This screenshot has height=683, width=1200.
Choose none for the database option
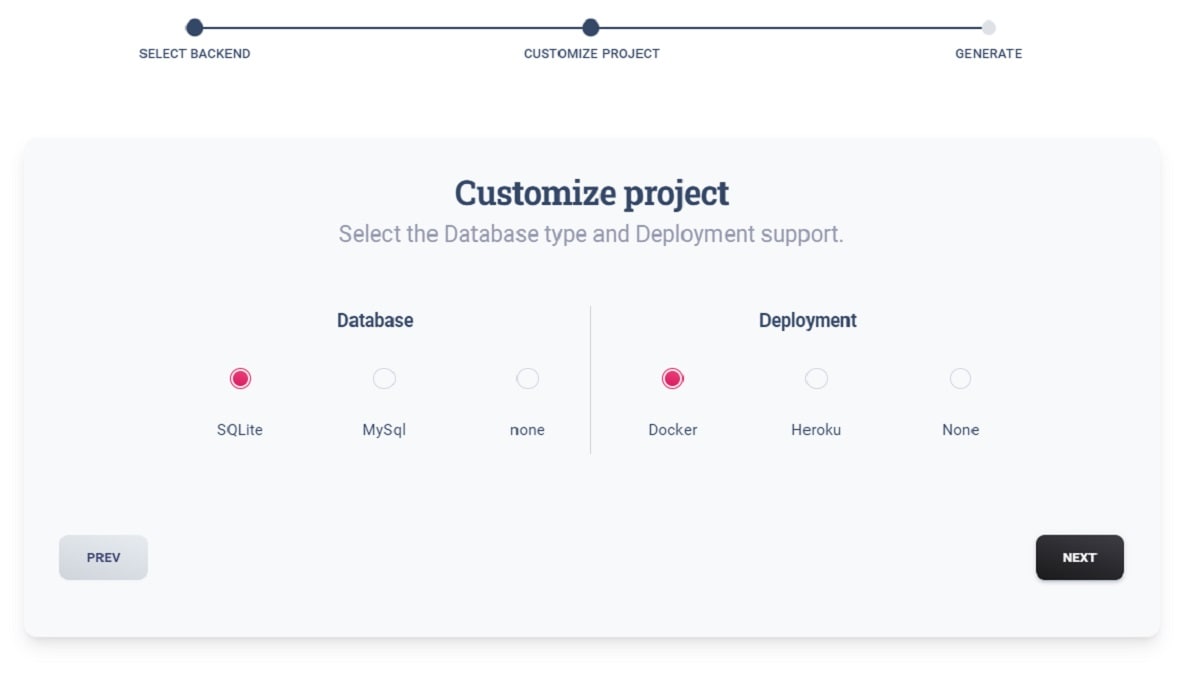click(528, 378)
